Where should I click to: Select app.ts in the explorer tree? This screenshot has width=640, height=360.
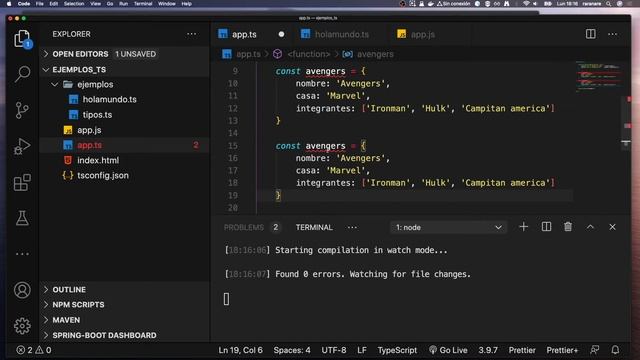pos(124,145)
